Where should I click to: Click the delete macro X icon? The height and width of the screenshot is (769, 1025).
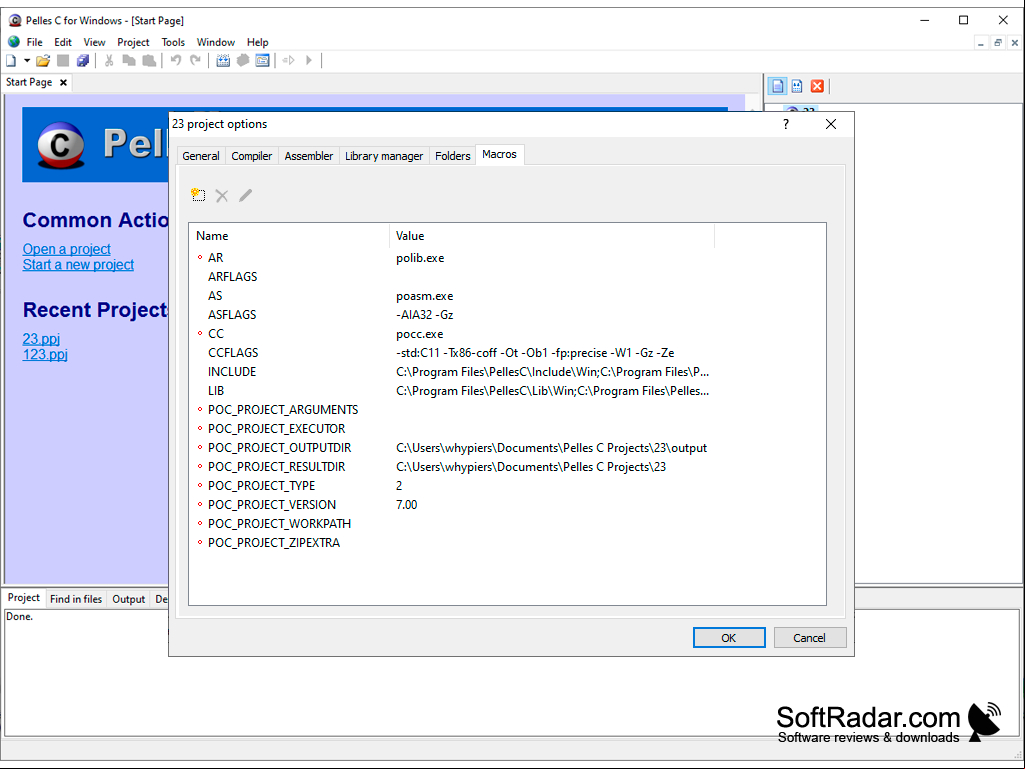click(222, 196)
